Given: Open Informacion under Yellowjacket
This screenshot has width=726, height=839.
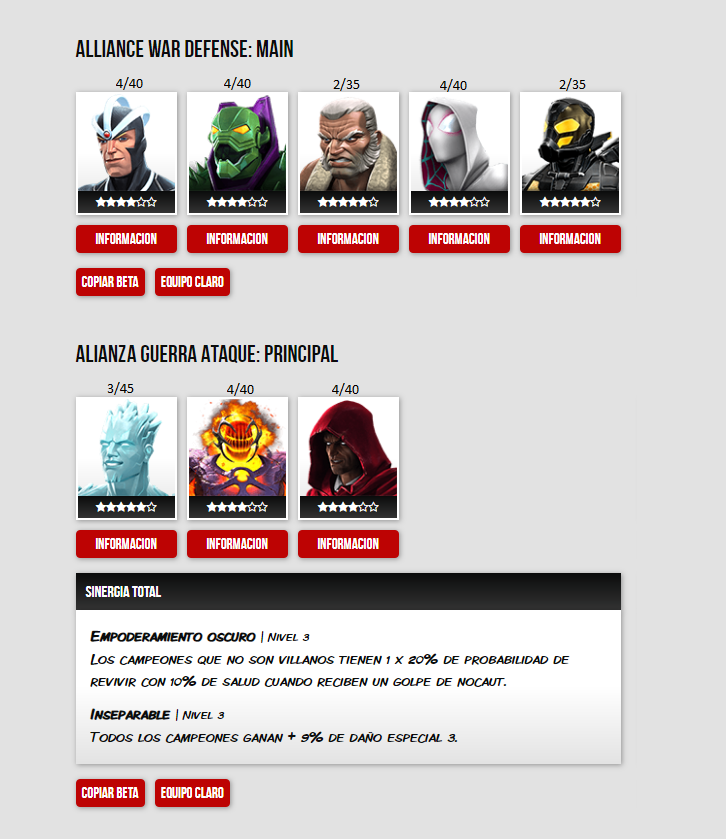Looking at the screenshot, I should pyautogui.click(x=570, y=239).
